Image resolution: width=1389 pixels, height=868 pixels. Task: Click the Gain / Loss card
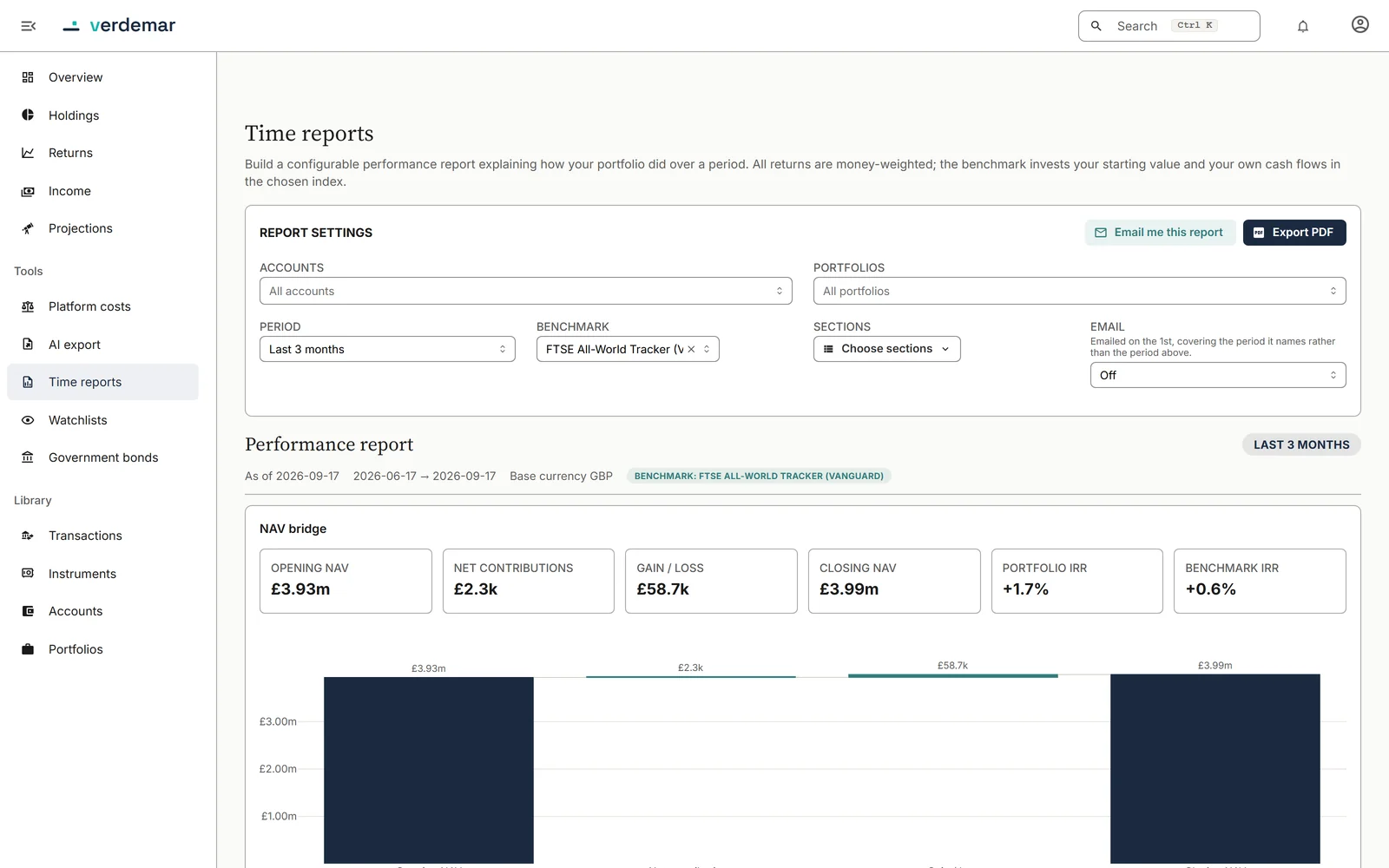(711, 581)
